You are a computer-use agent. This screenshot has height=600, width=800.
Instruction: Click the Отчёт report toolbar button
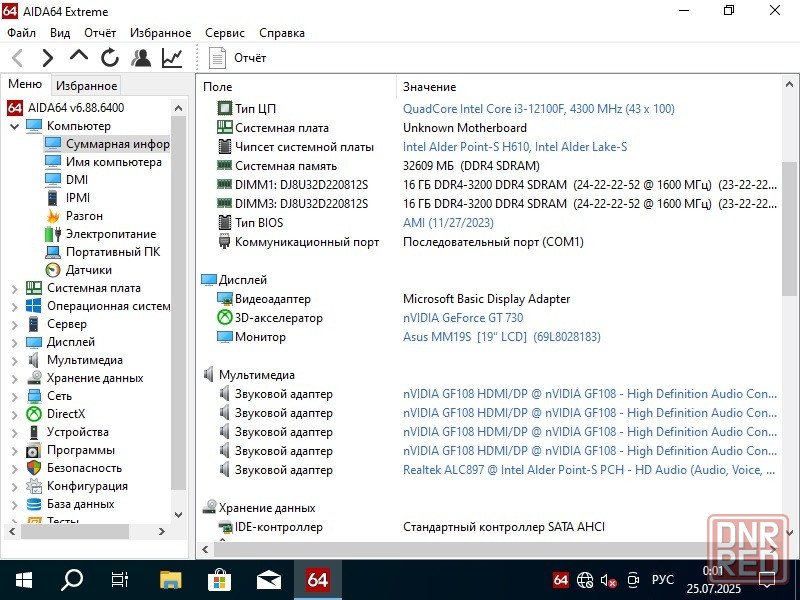[238, 58]
